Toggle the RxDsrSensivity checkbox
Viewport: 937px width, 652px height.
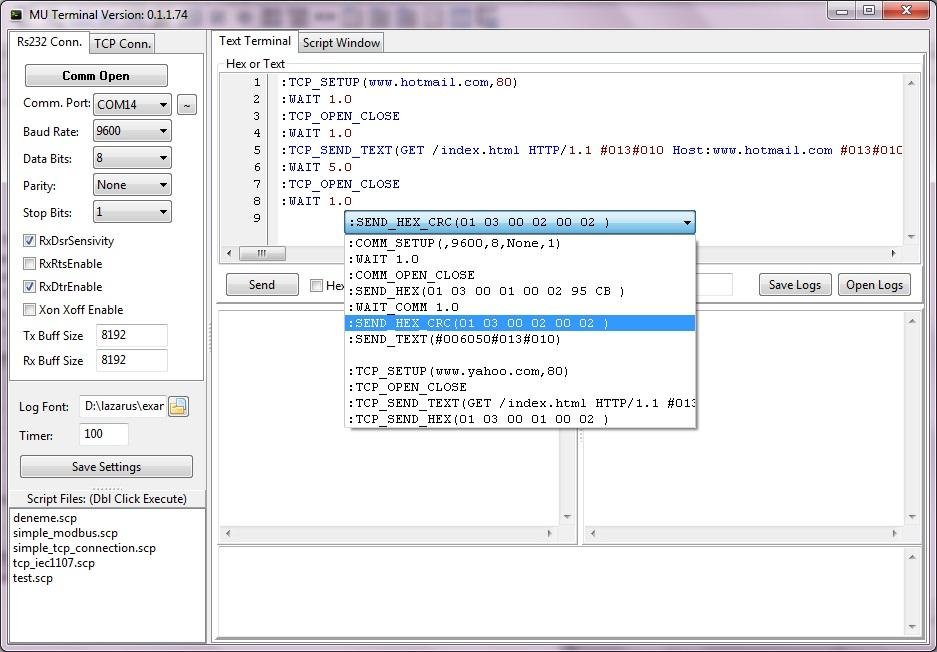pos(30,241)
